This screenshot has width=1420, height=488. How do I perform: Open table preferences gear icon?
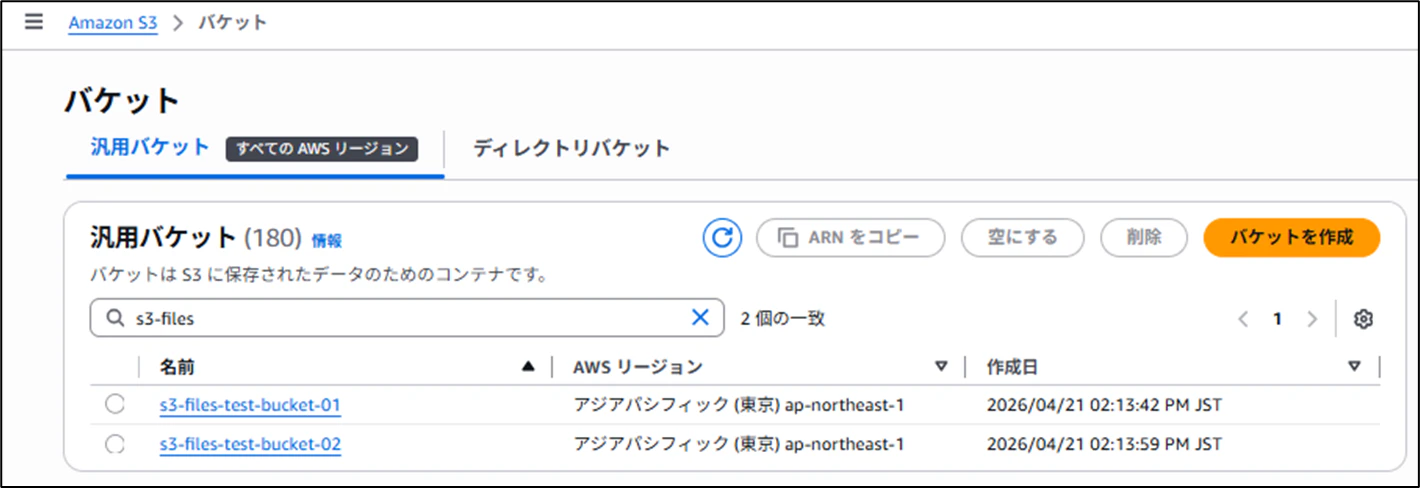click(x=1363, y=319)
